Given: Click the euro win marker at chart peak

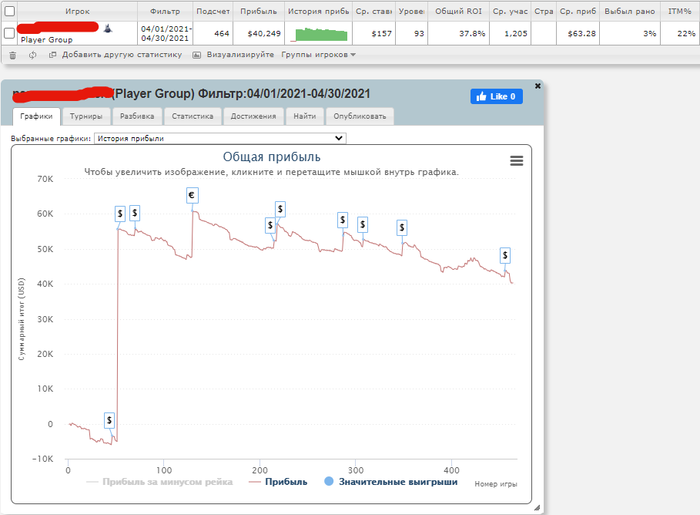Looking at the screenshot, I should (x=192, y=195).
